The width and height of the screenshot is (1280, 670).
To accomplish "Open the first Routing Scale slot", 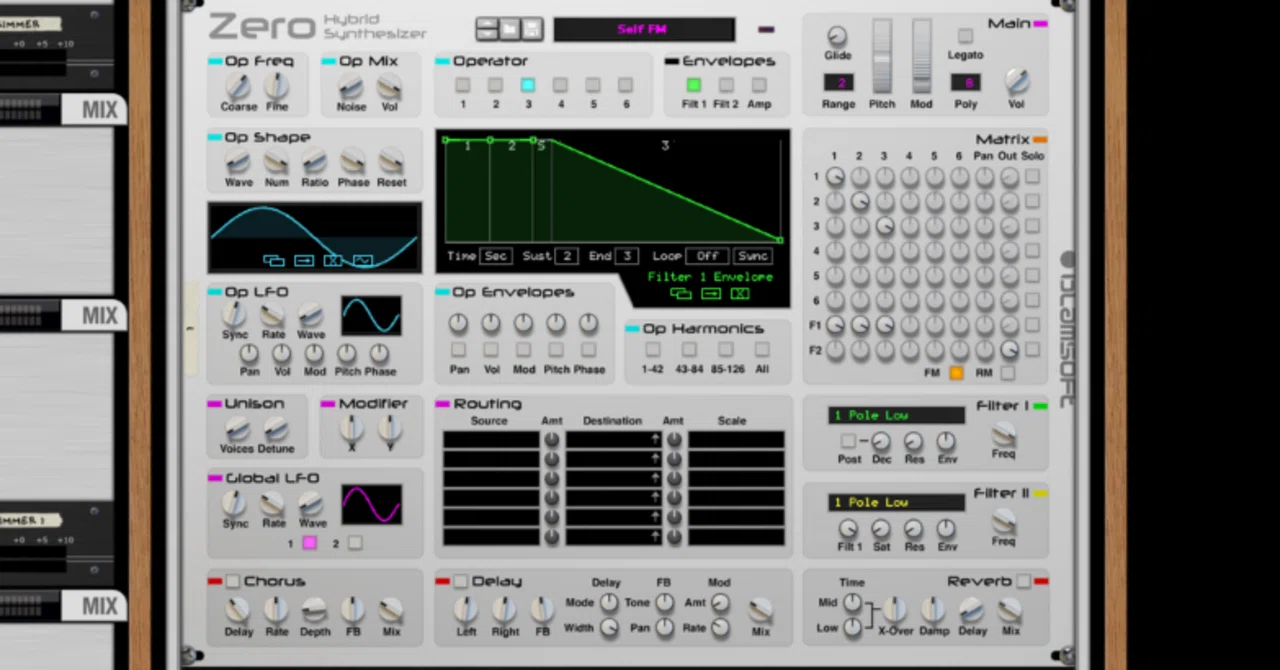I will (x=736, y=440).
